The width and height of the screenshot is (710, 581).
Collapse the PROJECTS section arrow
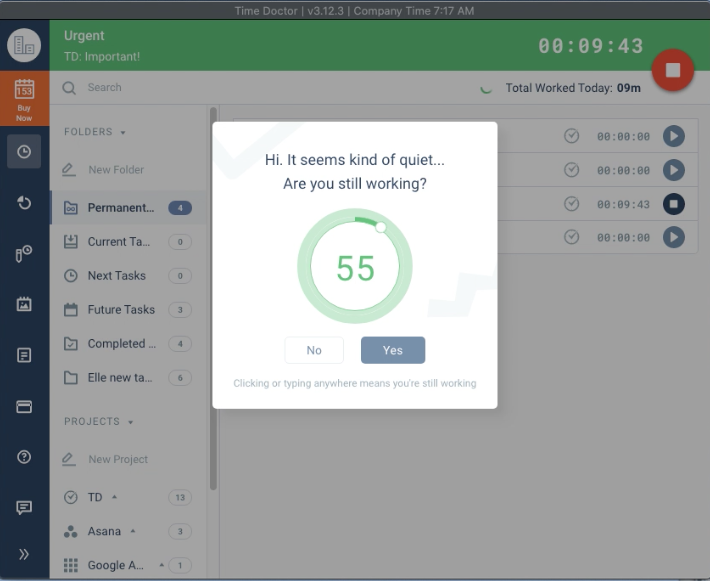130,423
